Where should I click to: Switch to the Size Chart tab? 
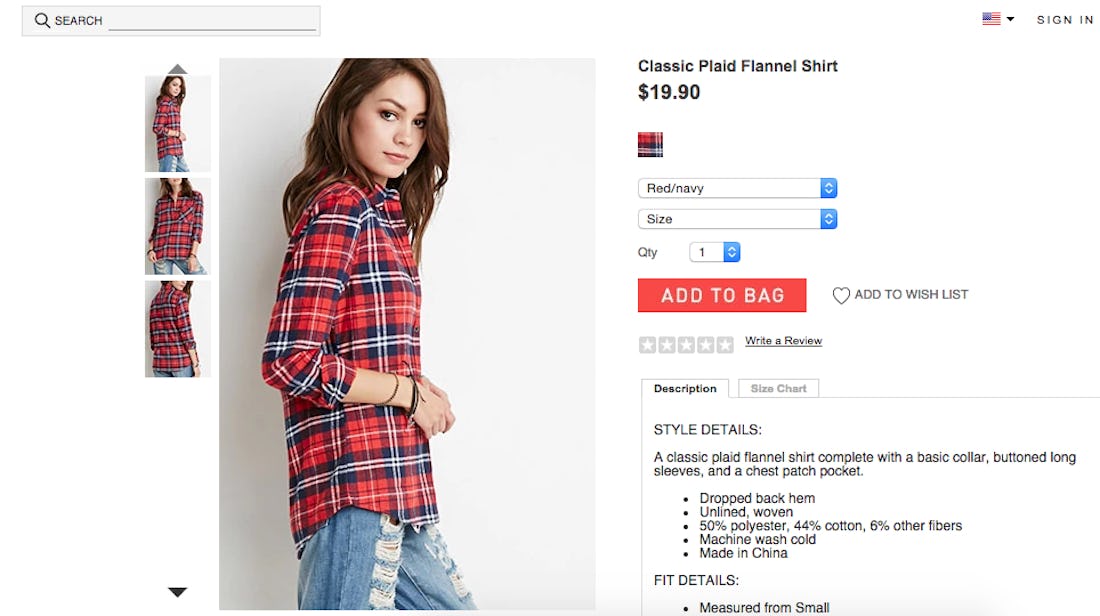(778, 388)
